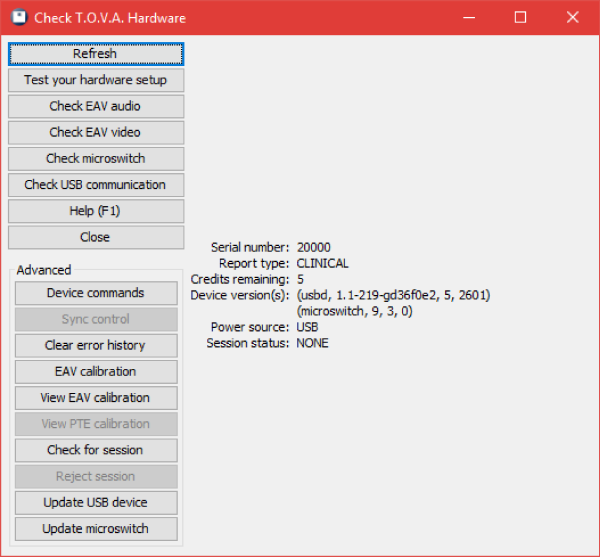Viewport: 600px width, 557px height.
Task: Click the CLINICAL report type value
Action: click(322, 264)
